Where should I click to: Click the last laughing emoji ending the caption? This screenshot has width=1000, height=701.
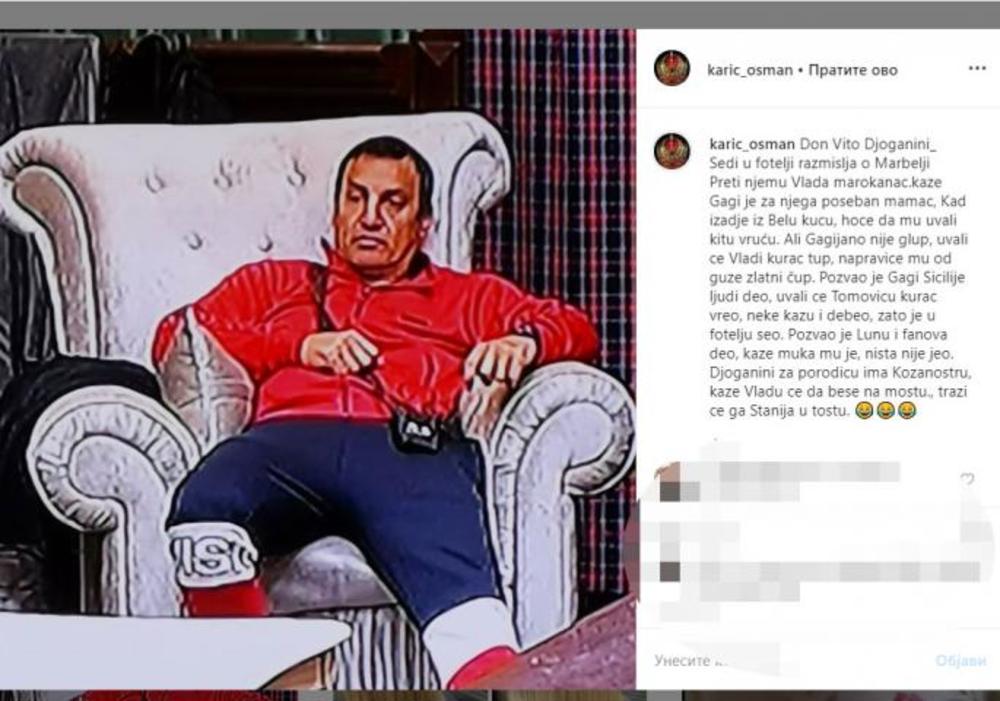pos(906,411)
